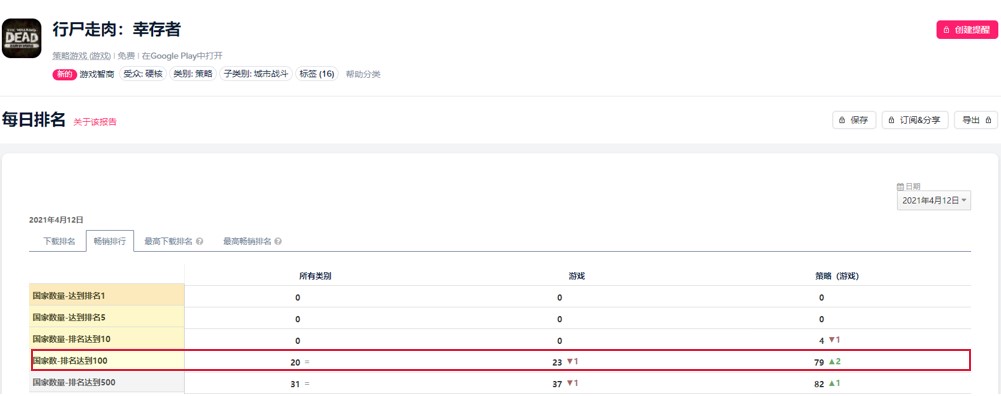Screen dimensions: 1001x396
Task: Click the Walking Dead app icon
Action: point(22,38)
